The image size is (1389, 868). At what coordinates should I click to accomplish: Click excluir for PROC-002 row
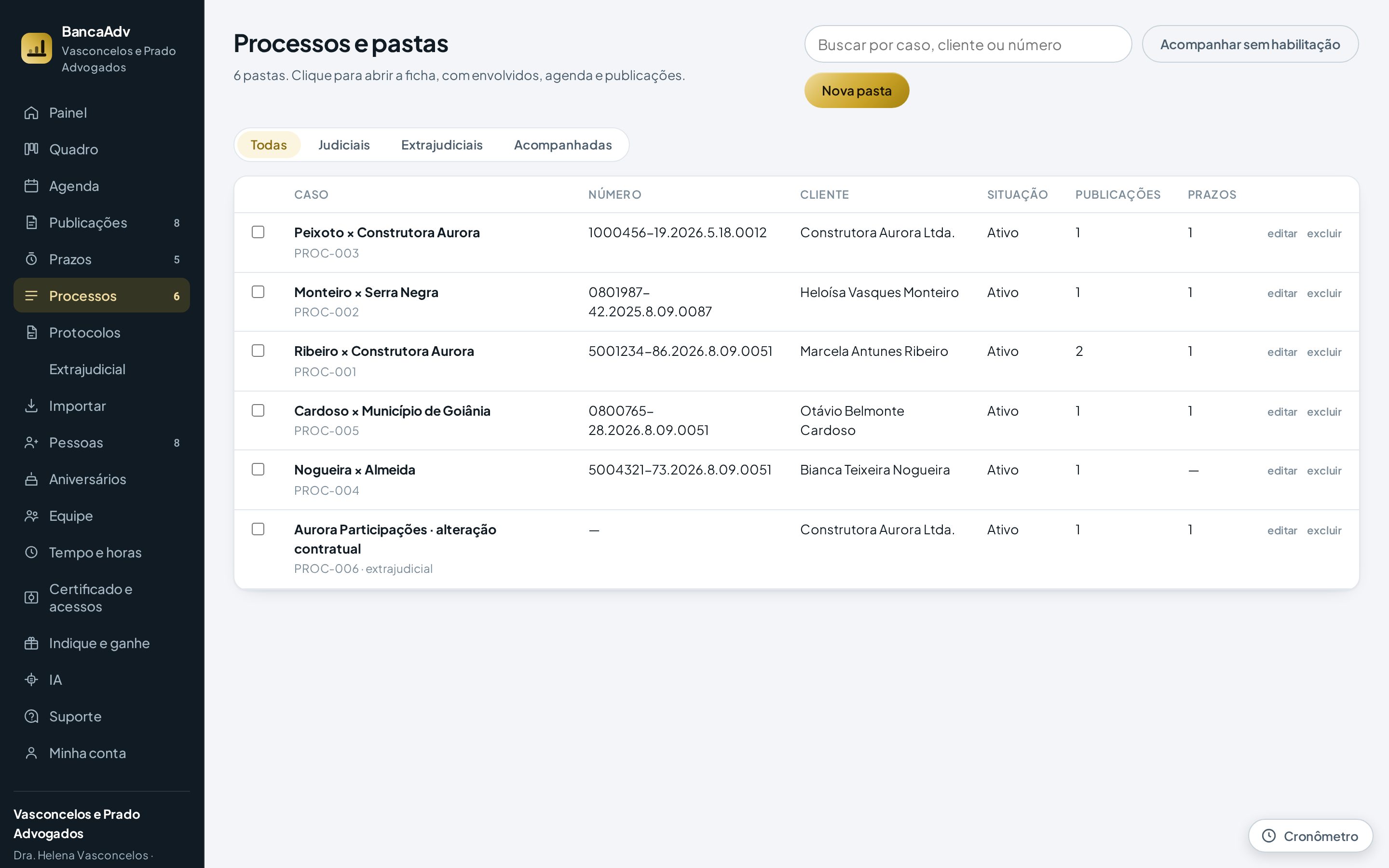coord(1324,293)
